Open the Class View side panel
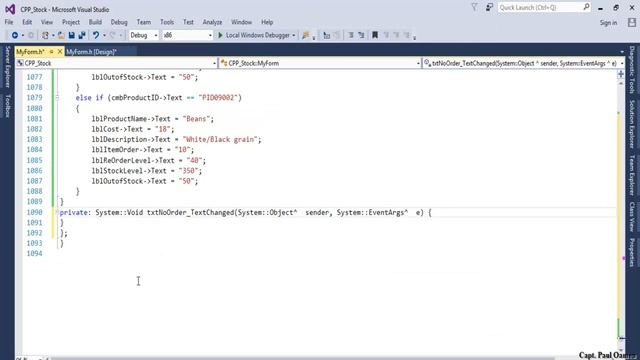 (x=632, y=217)
